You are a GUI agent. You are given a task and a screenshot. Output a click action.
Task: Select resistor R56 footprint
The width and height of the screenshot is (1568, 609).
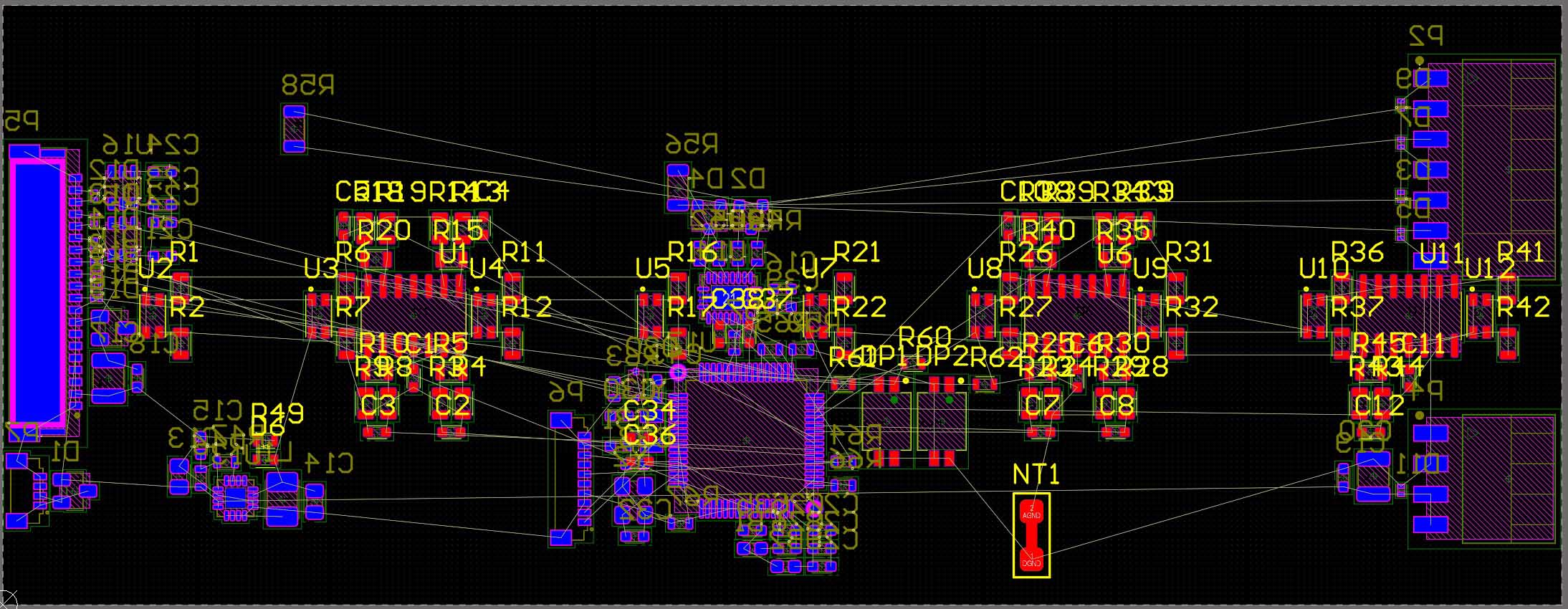coord(677,188)
